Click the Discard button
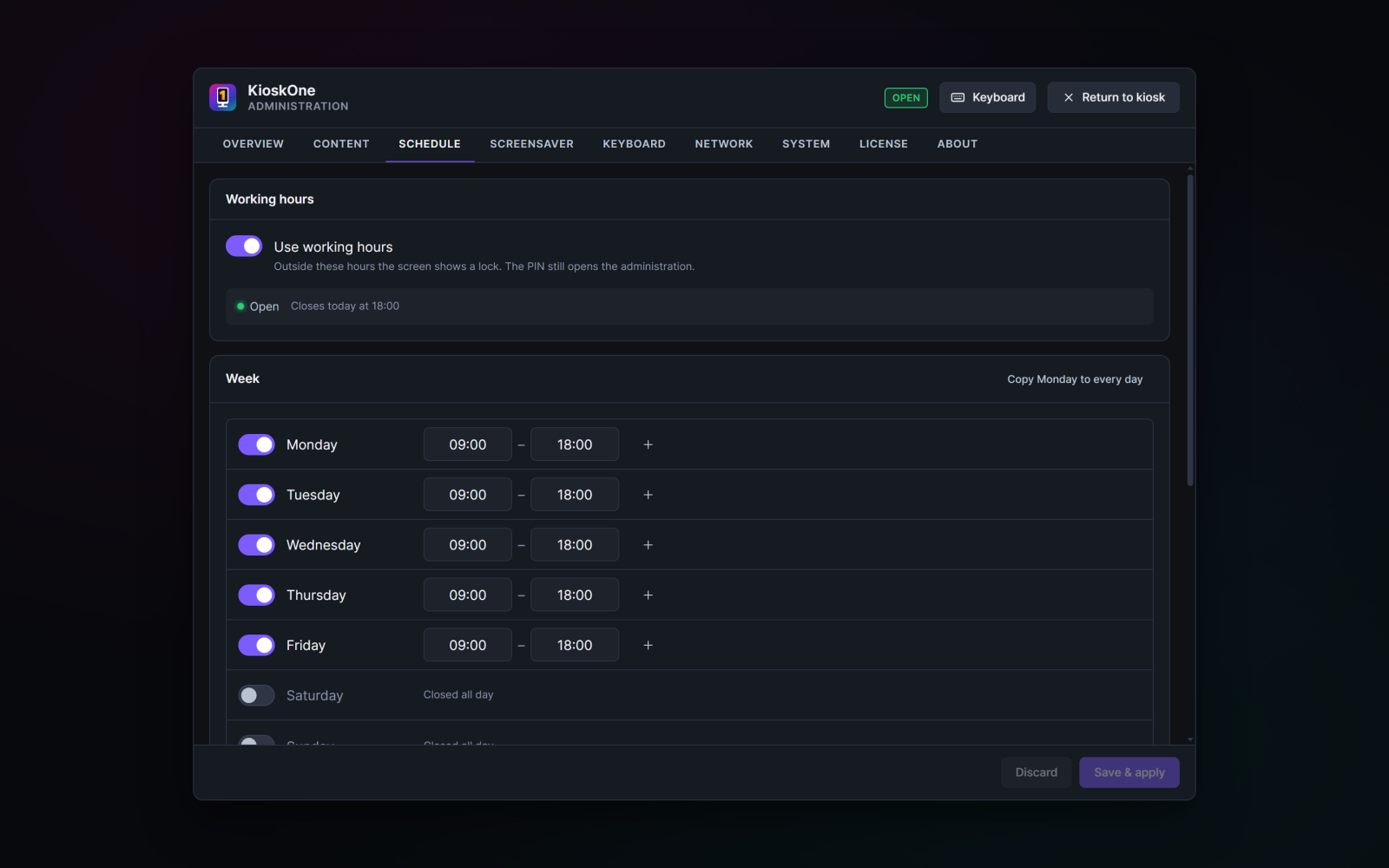 click(x=1037, y=773)
